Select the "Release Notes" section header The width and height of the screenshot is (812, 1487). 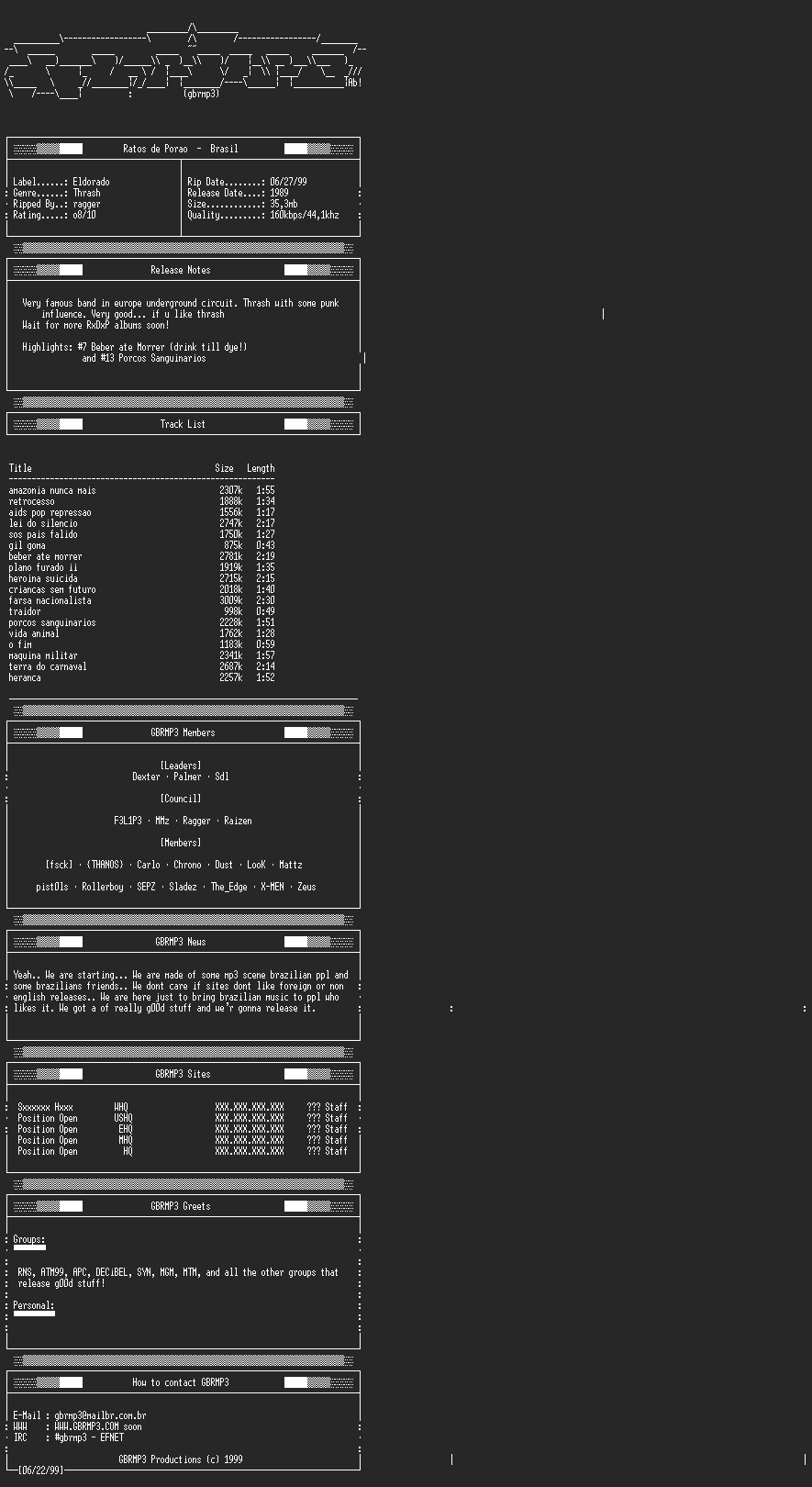(x=181, y=270)
